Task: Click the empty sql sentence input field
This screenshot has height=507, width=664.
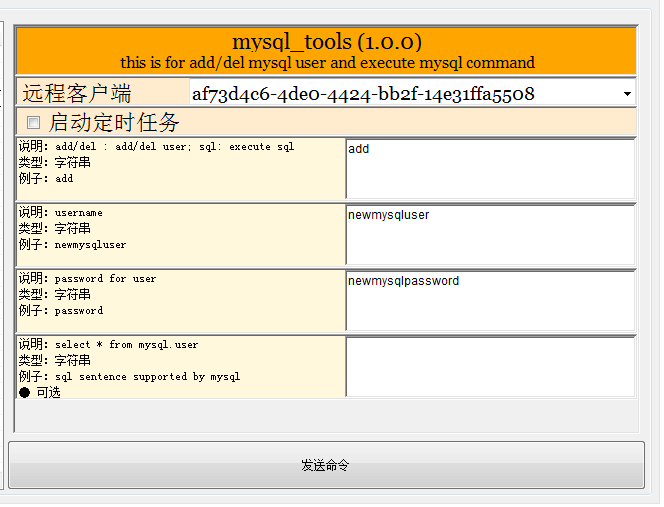Action: click(x=490, y=367)
